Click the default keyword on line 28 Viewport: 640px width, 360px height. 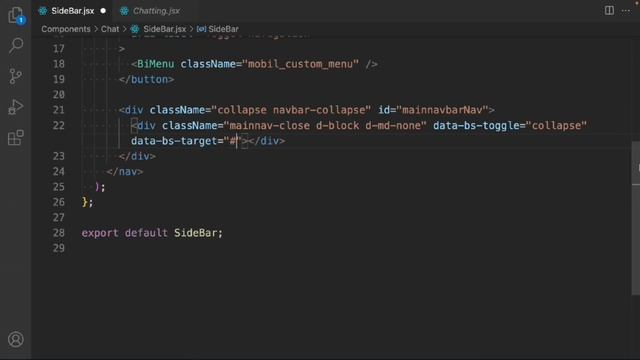pyautogui.click(x=146, y=233)
